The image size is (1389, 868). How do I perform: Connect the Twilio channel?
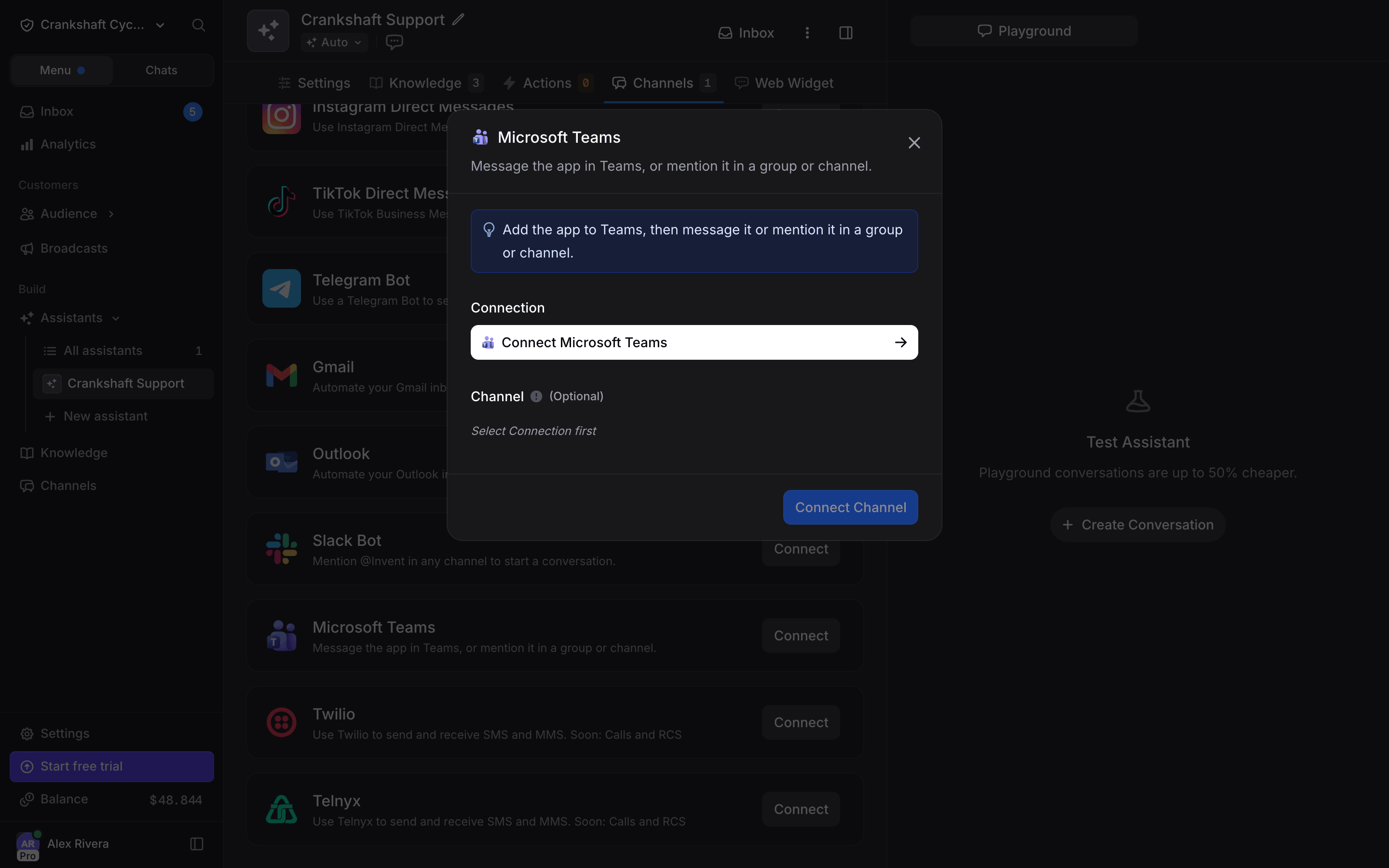(801, 722)
